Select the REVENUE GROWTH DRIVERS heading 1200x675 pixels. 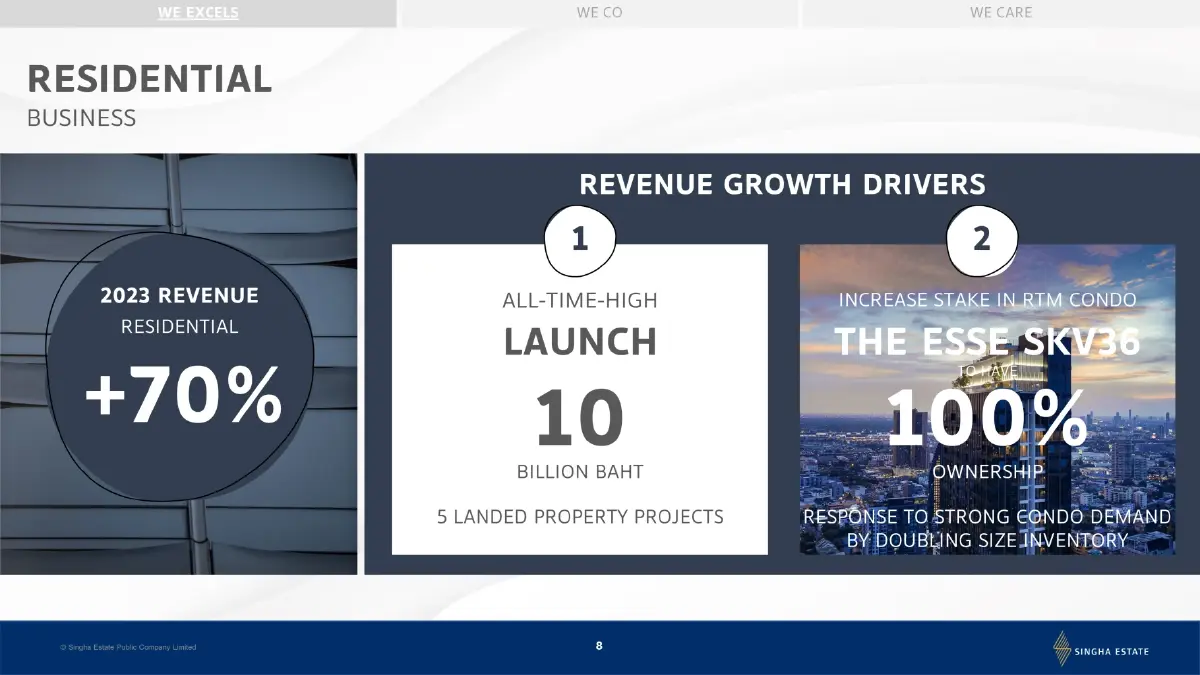click(x=782, y=184)
